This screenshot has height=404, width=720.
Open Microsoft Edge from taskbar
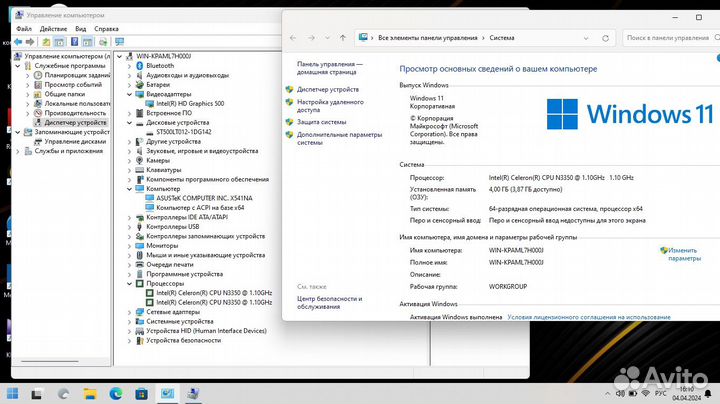tap(116, 393)
